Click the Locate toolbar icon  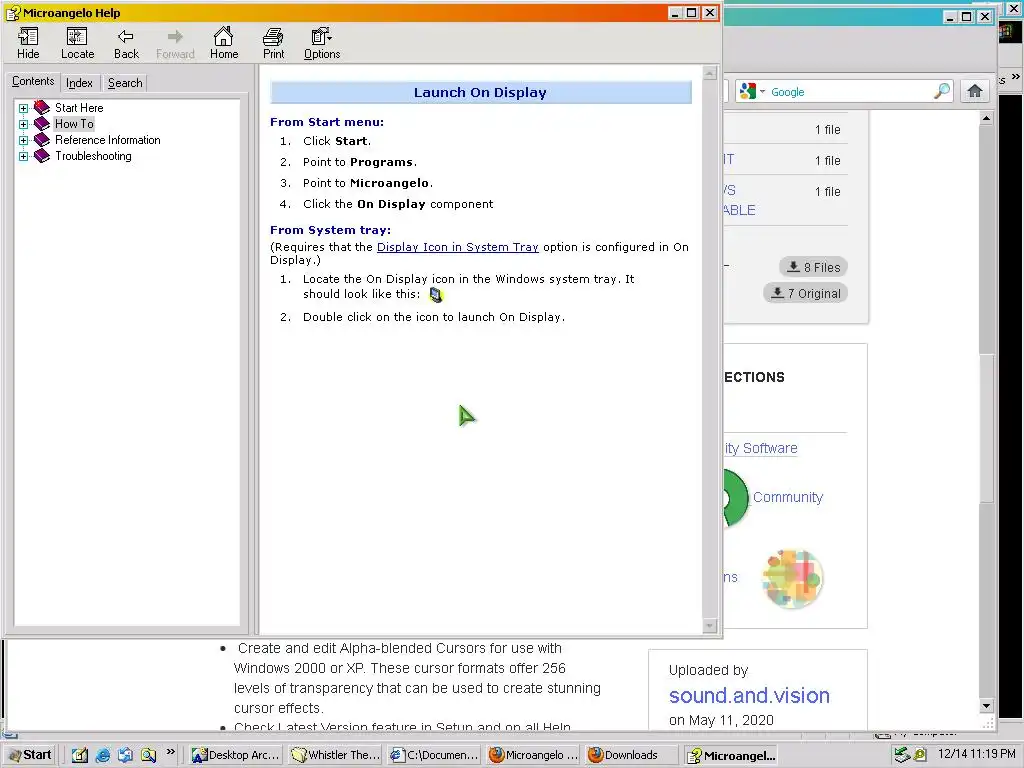pyautogui.click(x=77, y=43)
